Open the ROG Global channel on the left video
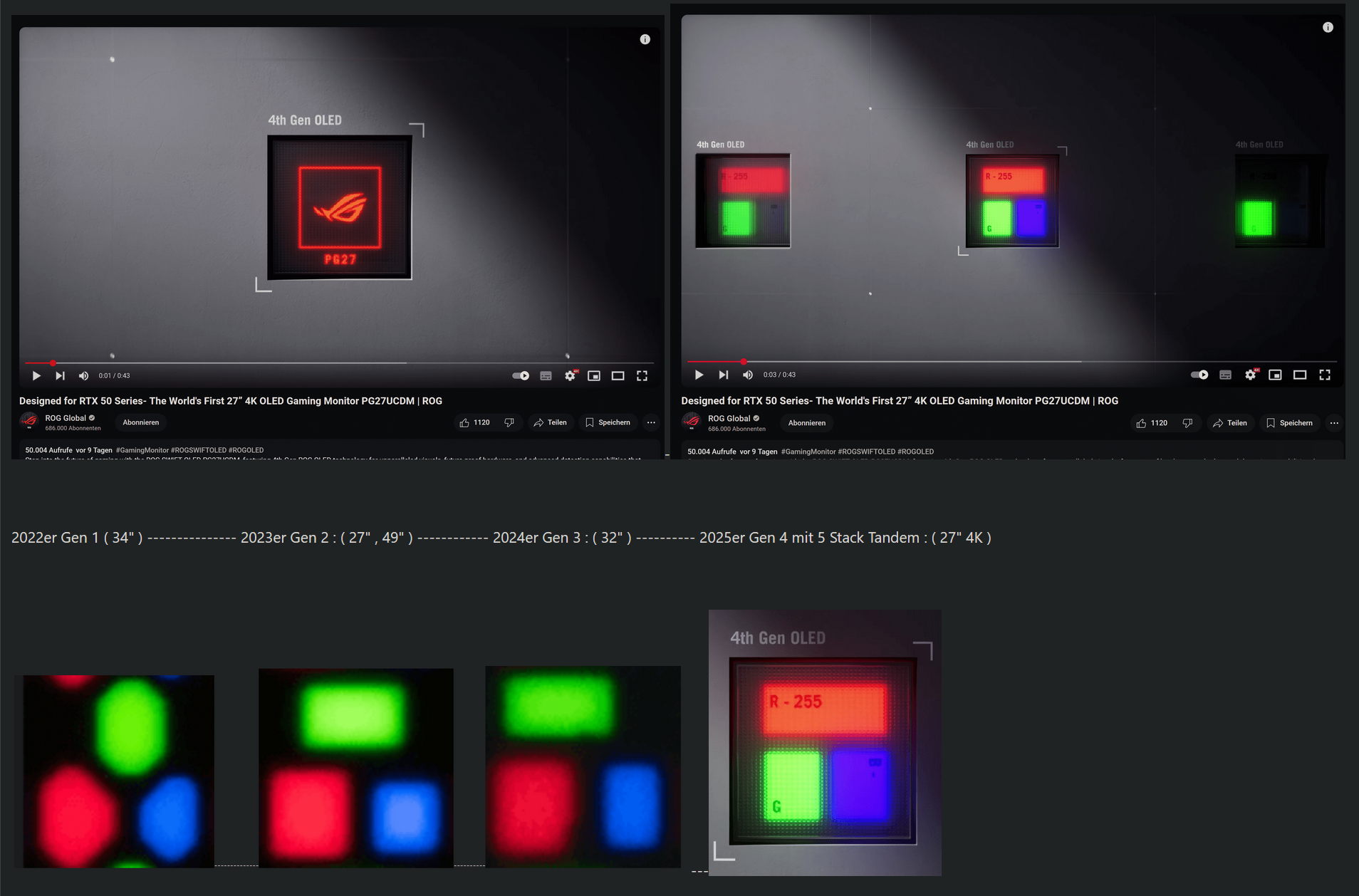1359x896 pixels. (65, 418)
